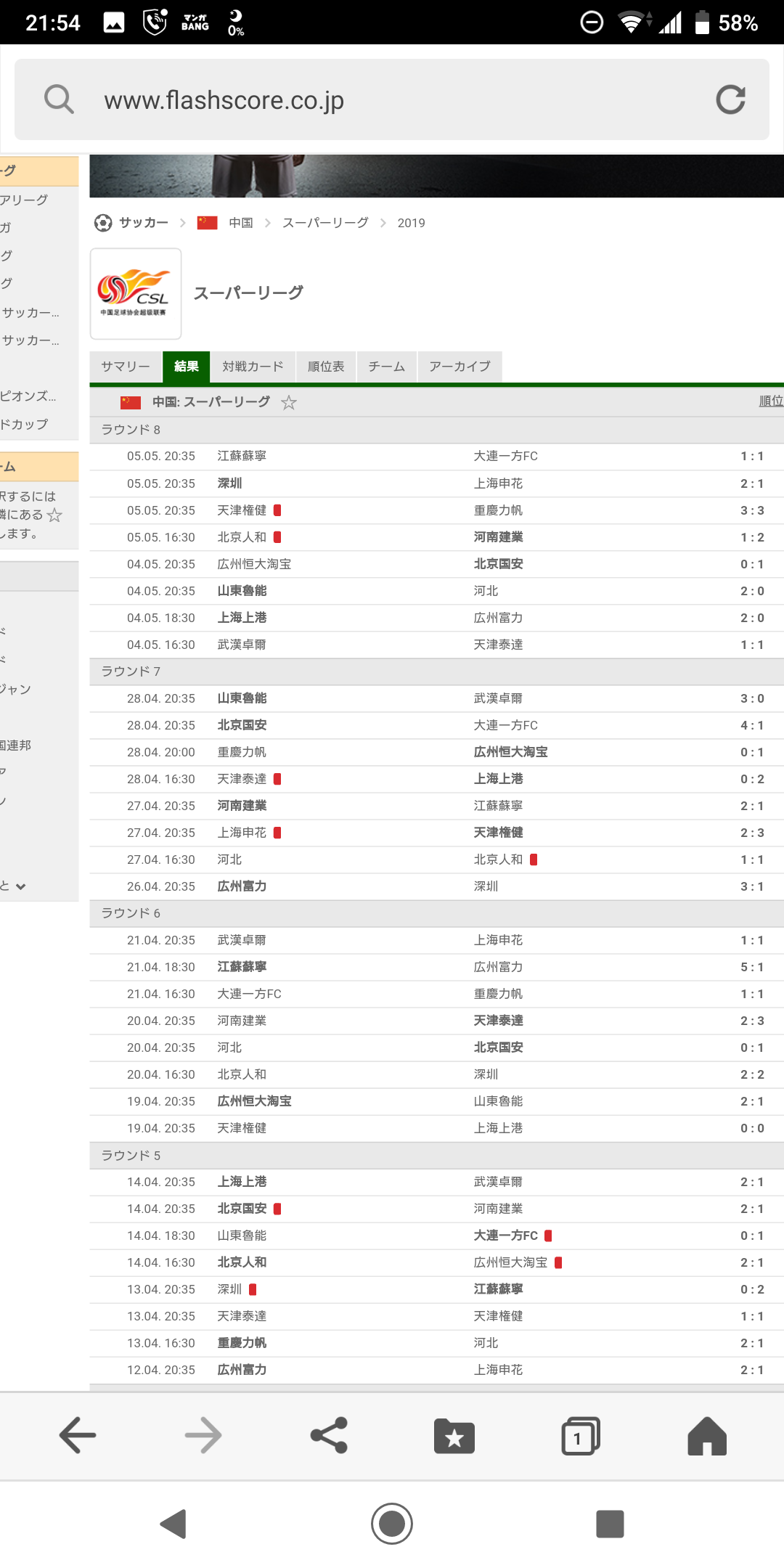
Task: Click the soccer ball icon in breadcrumb
Action: click(x=103, y=223)
